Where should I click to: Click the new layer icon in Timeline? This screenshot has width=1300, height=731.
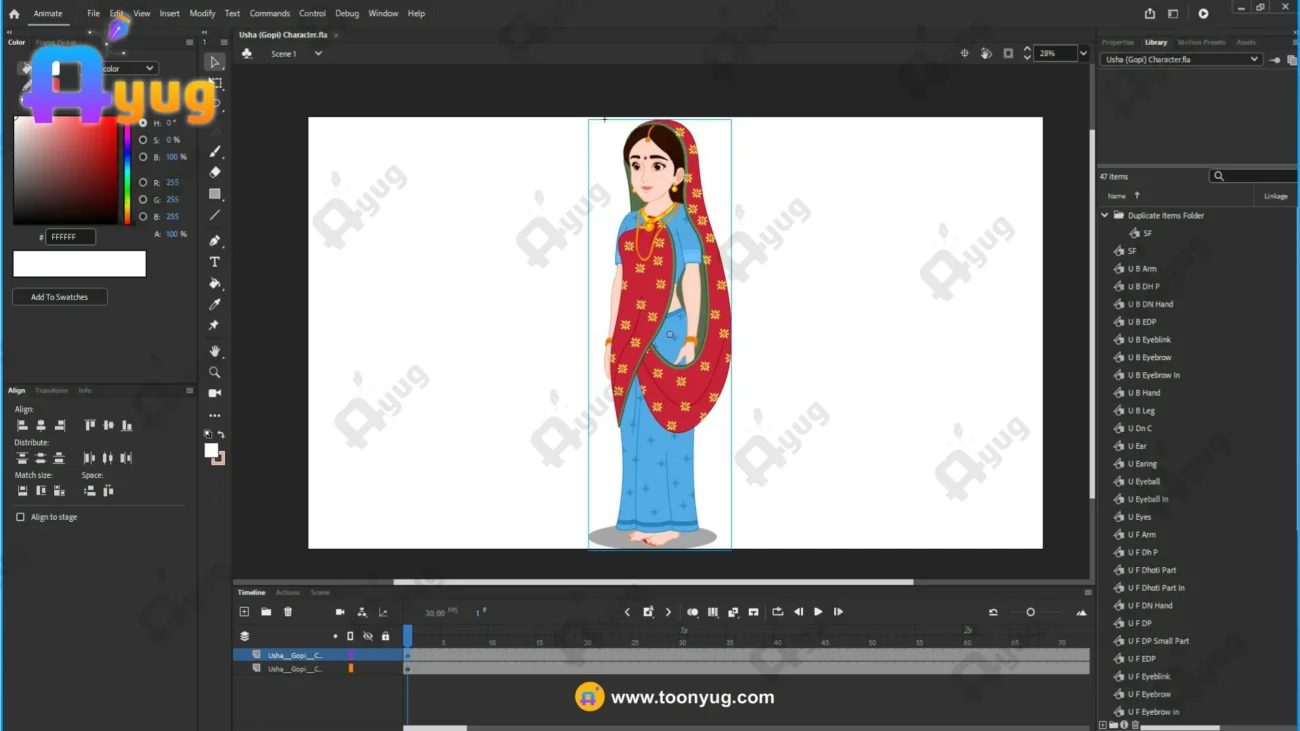(244, 612)
